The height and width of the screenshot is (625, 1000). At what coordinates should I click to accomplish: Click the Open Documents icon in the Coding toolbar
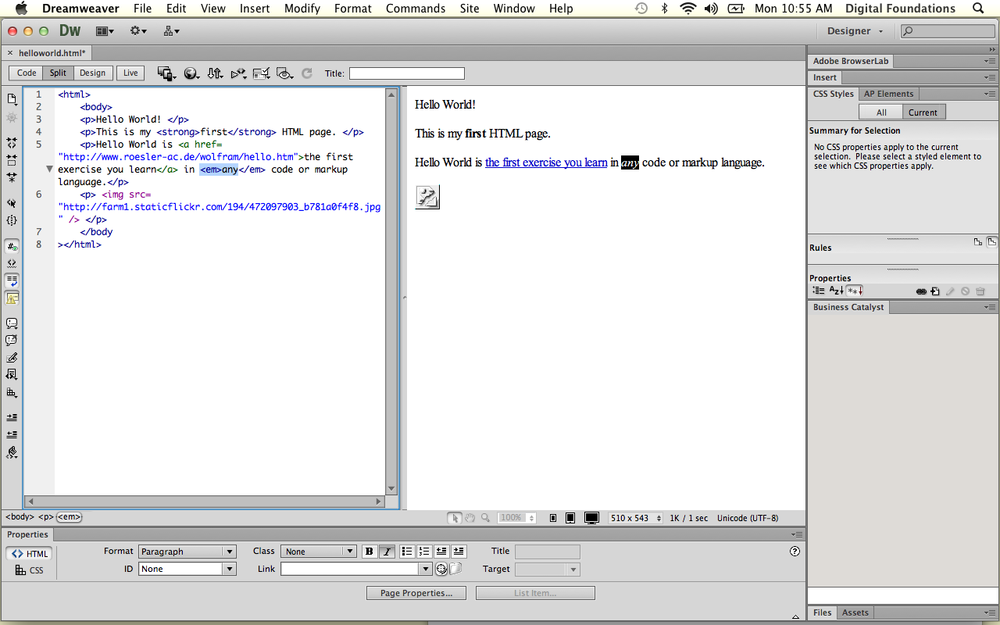[12, 98]
